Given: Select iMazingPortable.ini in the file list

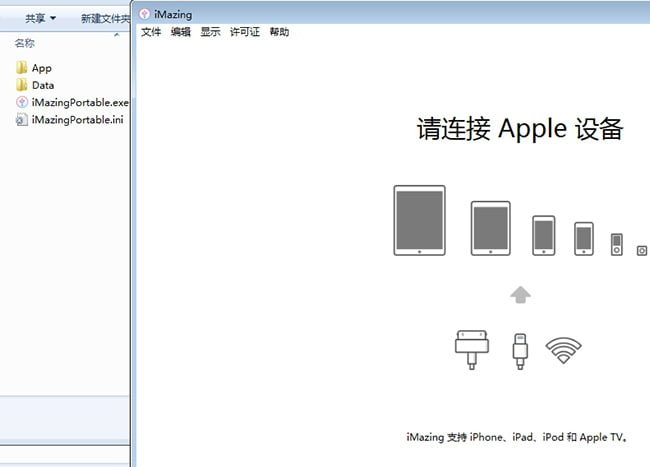Looking at the screenshot, I should click(70, 120).
